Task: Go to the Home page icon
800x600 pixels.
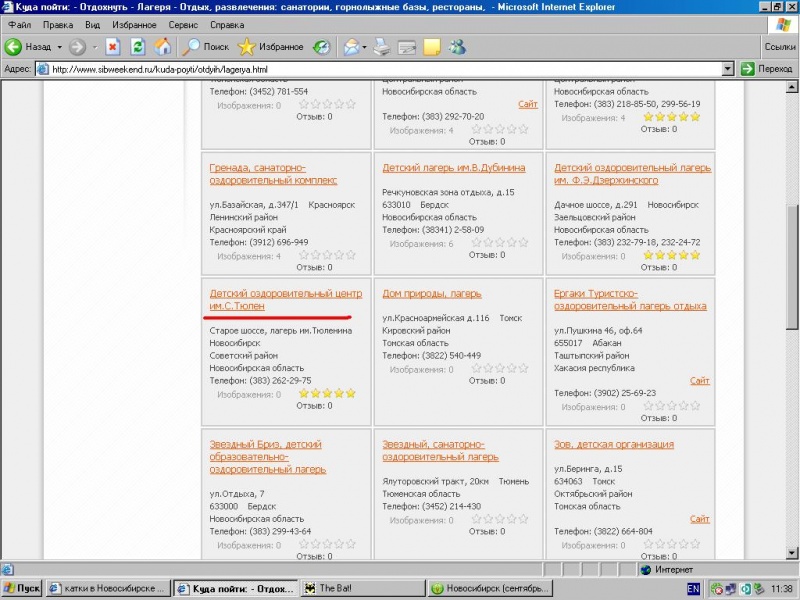Action: [161, 47]
